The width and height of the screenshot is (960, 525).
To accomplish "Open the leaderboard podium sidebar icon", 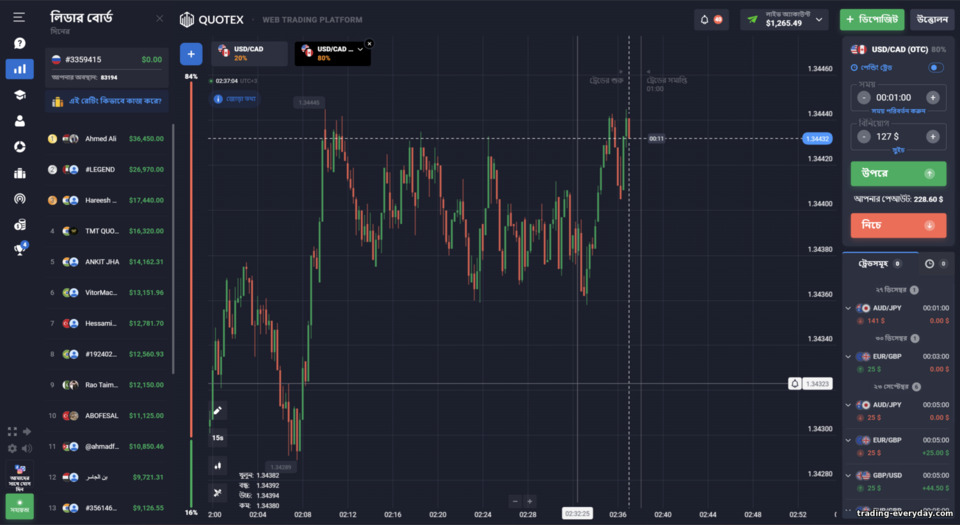I will click(20, 173).
